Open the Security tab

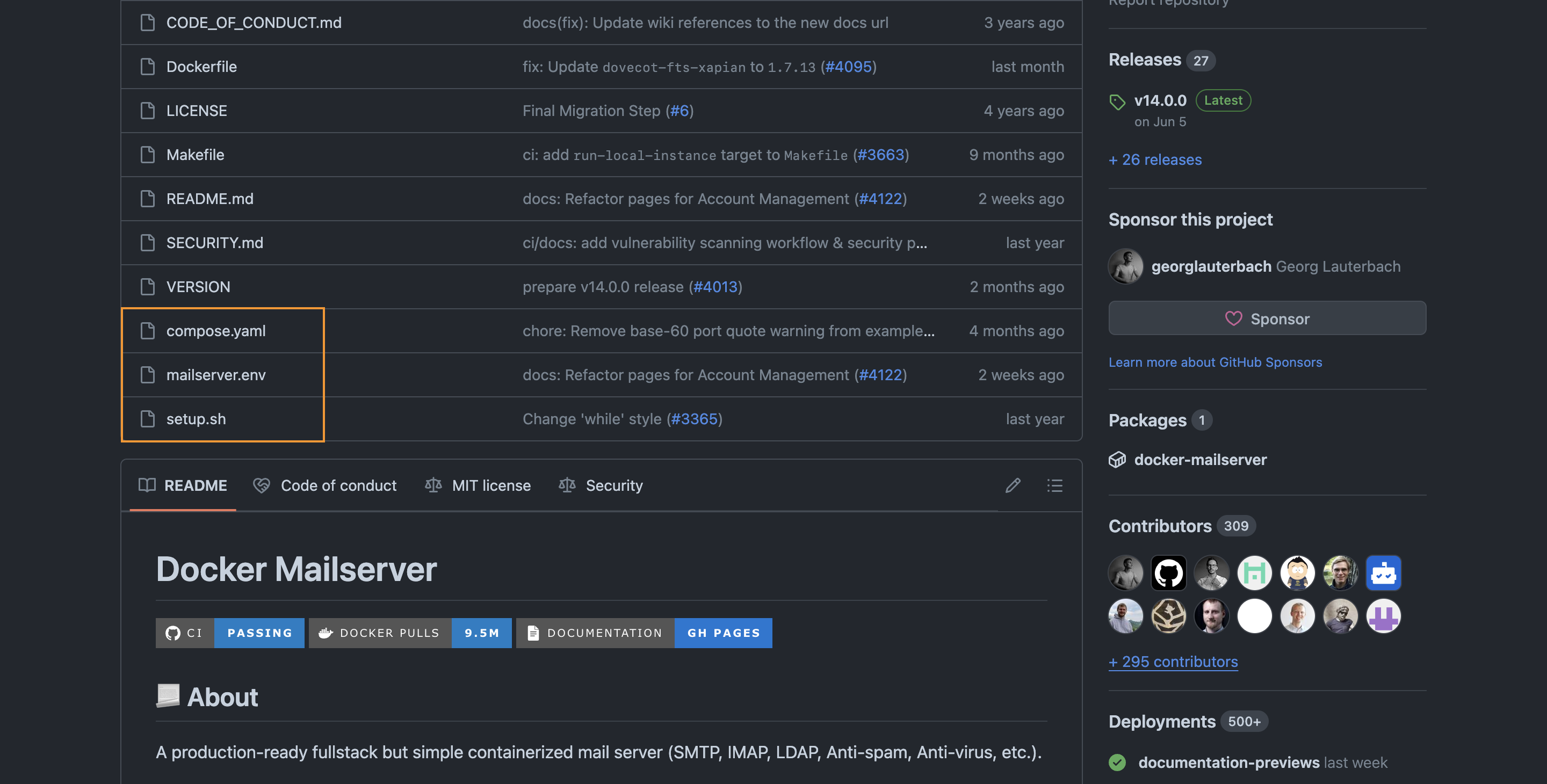[x=614, y=485]
